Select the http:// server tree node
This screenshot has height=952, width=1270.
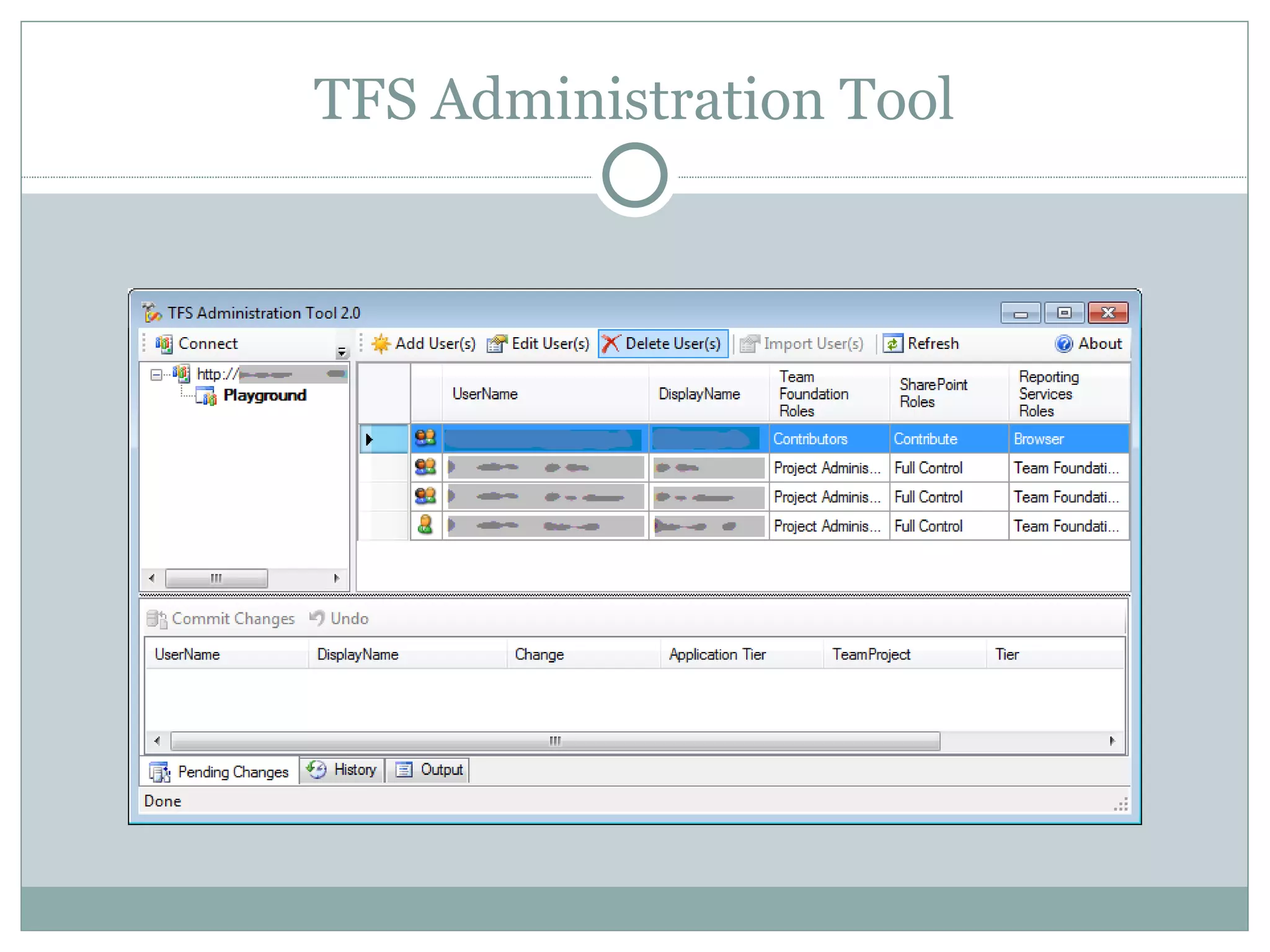[272, 374]
